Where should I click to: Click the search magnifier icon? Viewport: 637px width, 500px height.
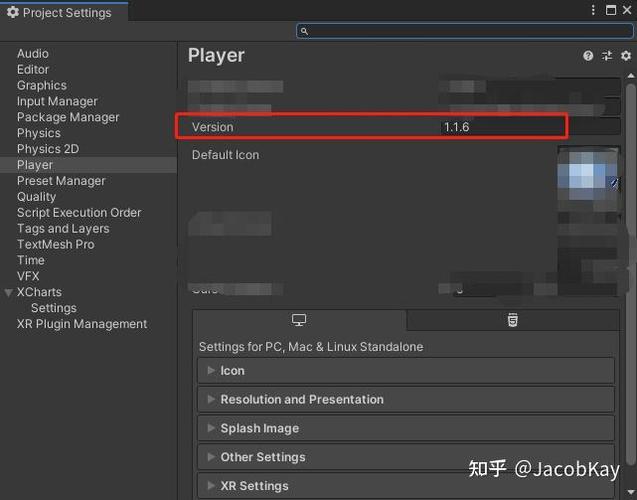click(304, 31)
